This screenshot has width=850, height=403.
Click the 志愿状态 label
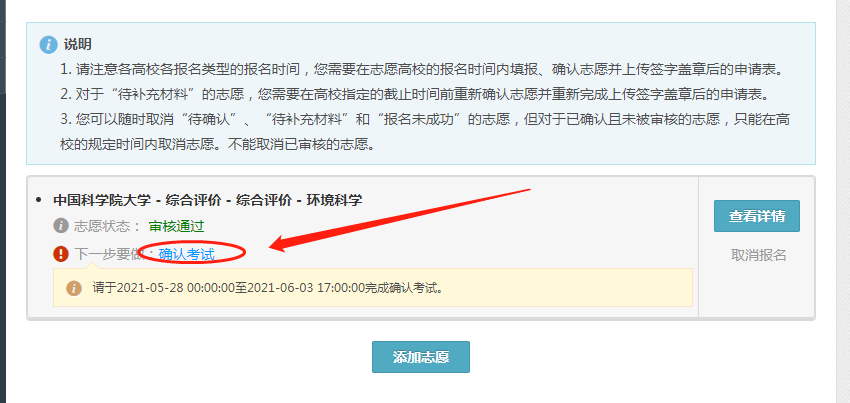point(107,226)
